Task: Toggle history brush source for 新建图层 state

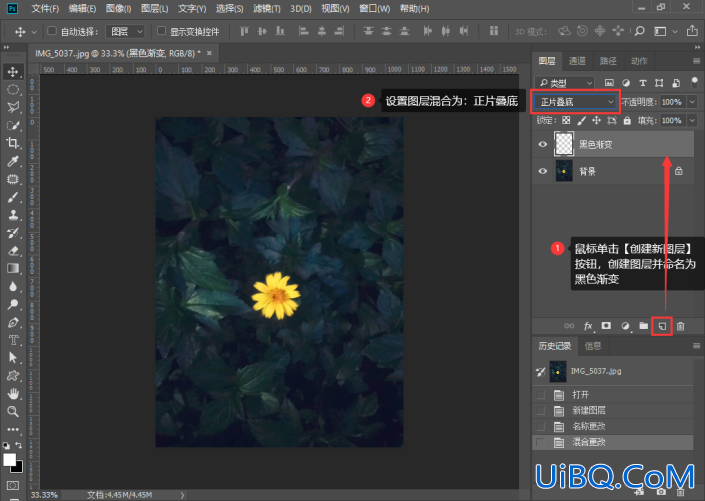Action: [x=540, y=411]
